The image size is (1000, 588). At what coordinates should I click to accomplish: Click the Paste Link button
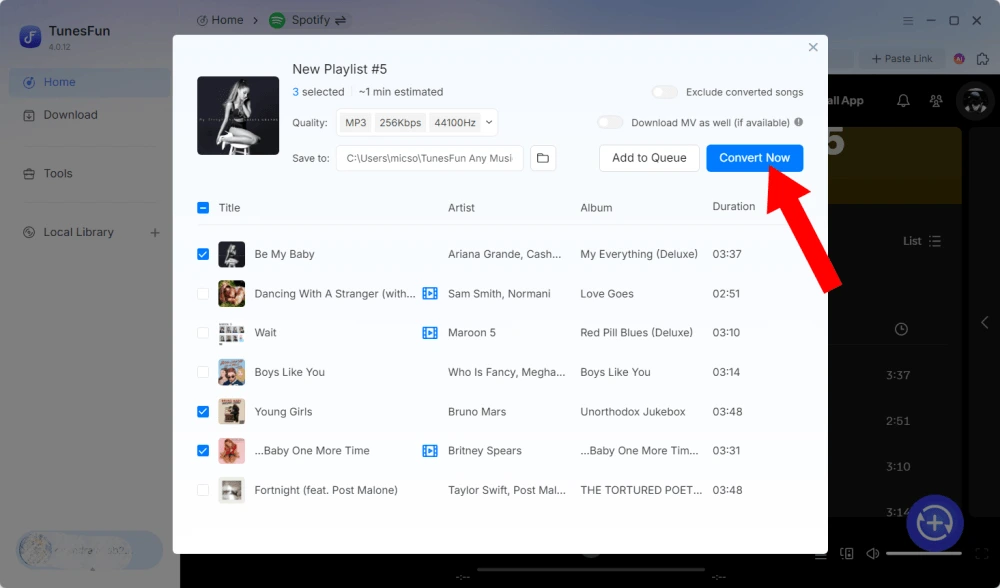coord(902,59)
